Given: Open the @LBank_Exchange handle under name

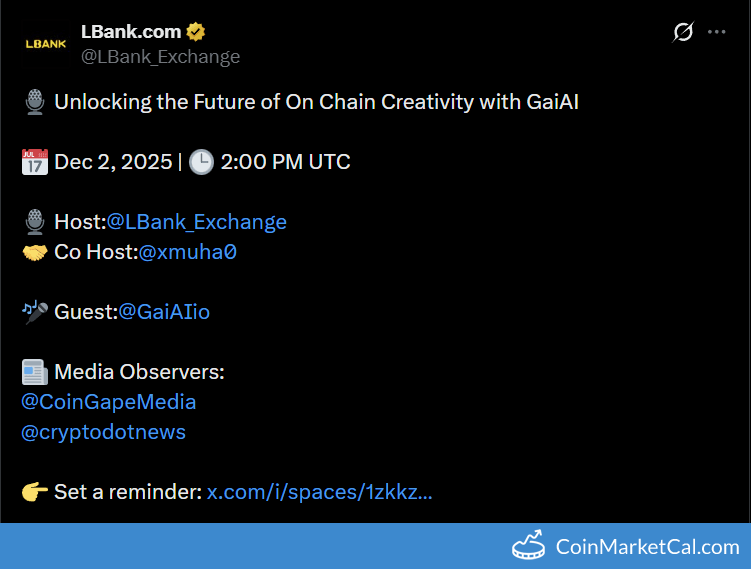Looking at the screenshot, I should coord(160,57).
